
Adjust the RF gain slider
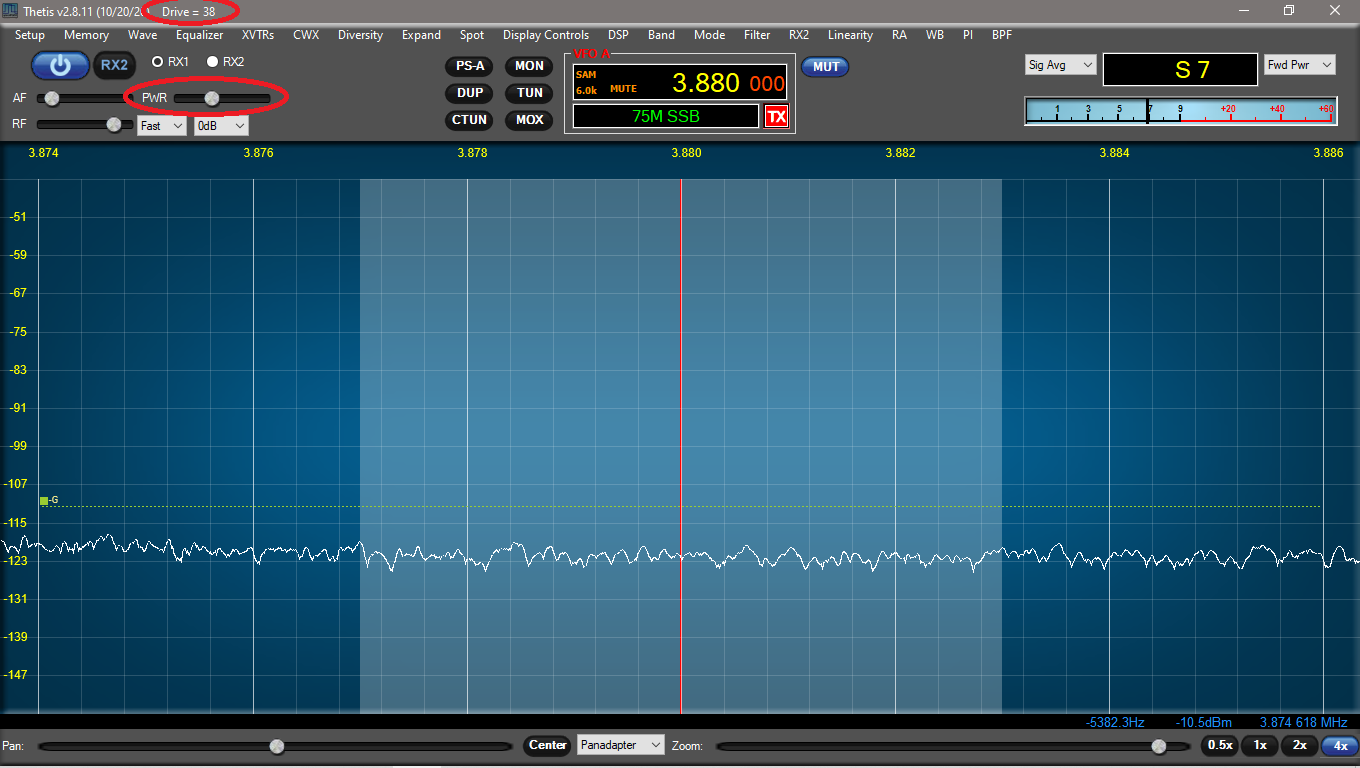[x=84, y=125]
